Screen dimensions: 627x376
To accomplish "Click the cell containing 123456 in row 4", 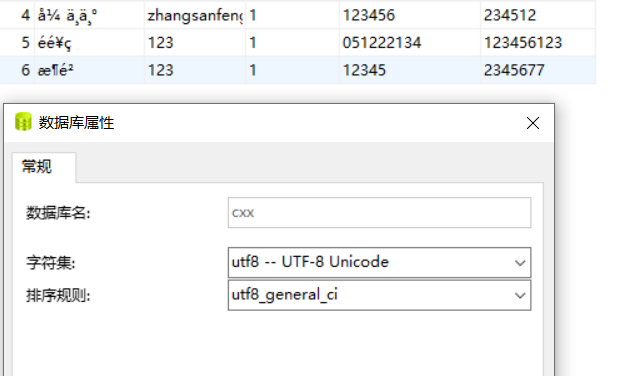I will [x=410, y=15].
